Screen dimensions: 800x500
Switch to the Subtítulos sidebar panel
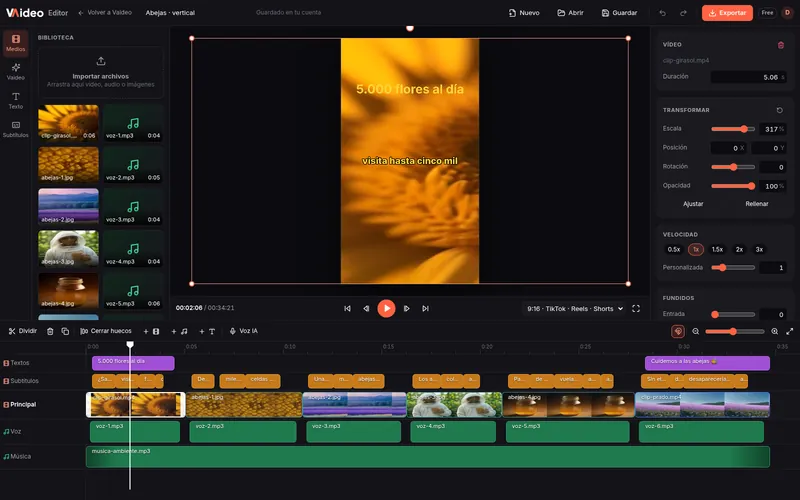point(15,129)
